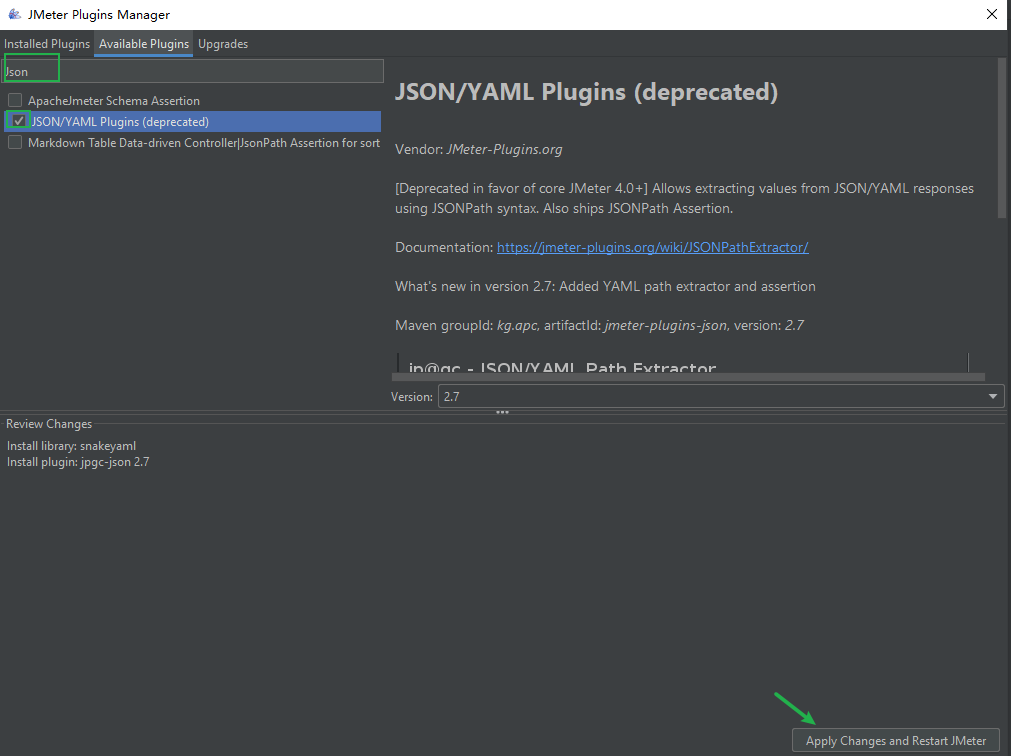Open the Version 2.7 dropdown
Viewport: 1011px width, 756px height.
(721, 396)
